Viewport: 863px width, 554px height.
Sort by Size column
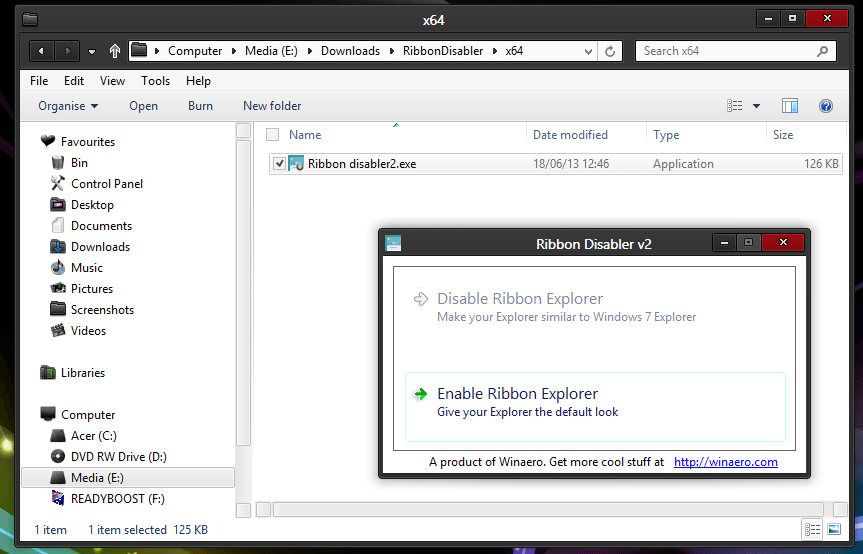point(783,135)
